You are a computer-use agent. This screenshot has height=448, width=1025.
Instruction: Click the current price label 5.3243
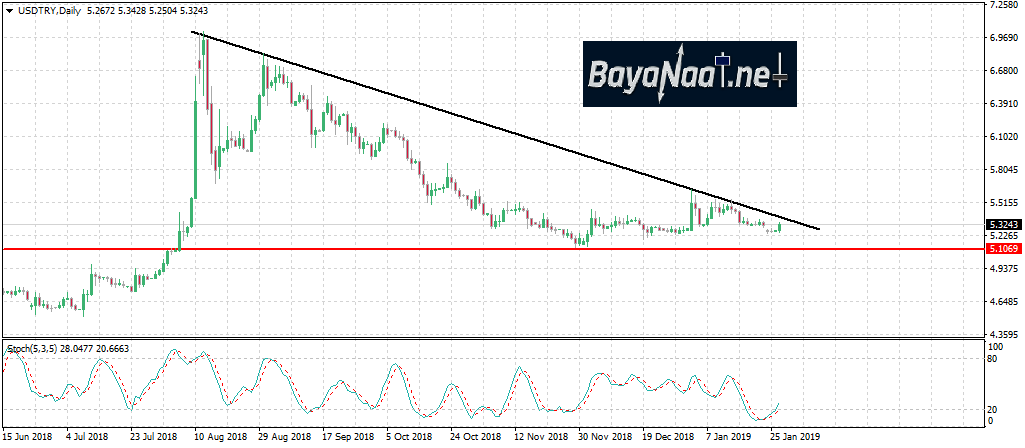1002,225
